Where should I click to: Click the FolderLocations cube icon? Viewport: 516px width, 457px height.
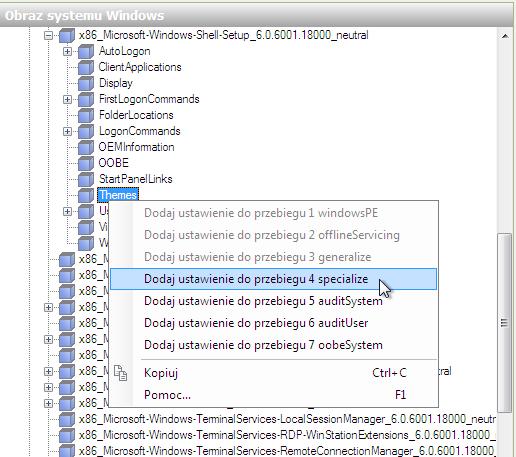[x=86, y=115]
